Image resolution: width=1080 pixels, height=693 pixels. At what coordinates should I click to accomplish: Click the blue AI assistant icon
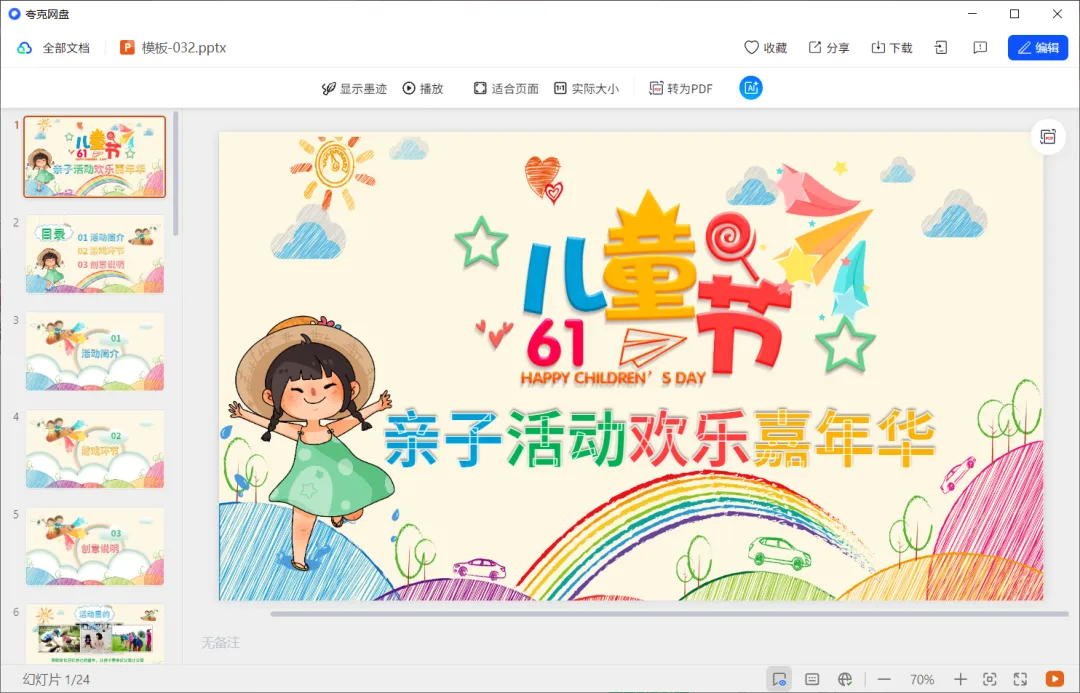[751, 88]
